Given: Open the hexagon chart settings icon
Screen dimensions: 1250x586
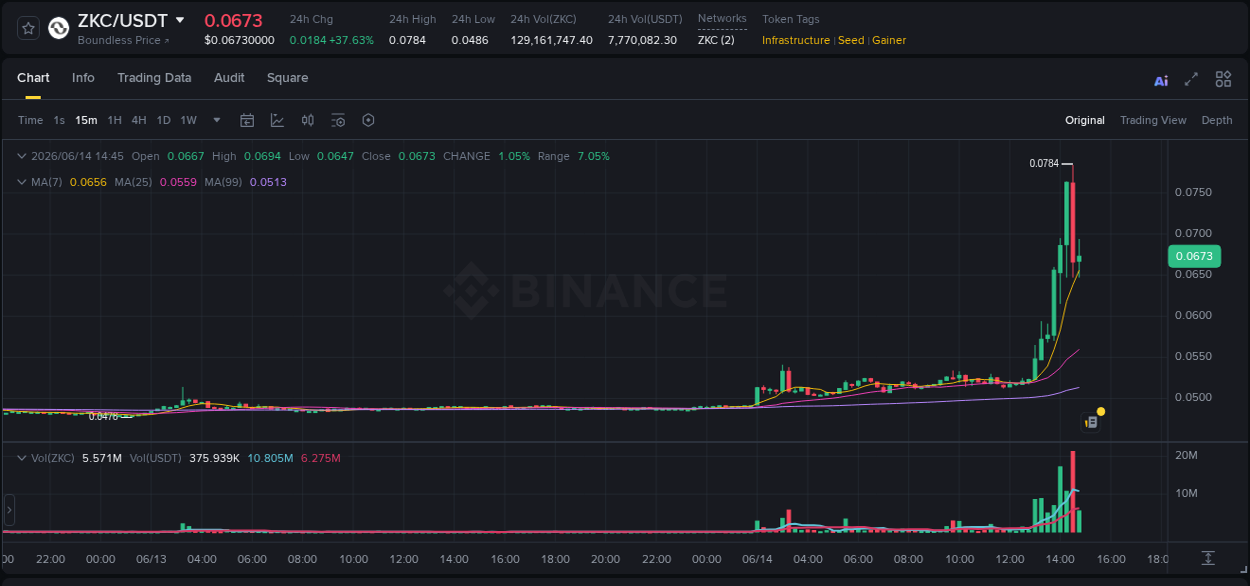Looking at the screenshot, I should coord(368,120).
